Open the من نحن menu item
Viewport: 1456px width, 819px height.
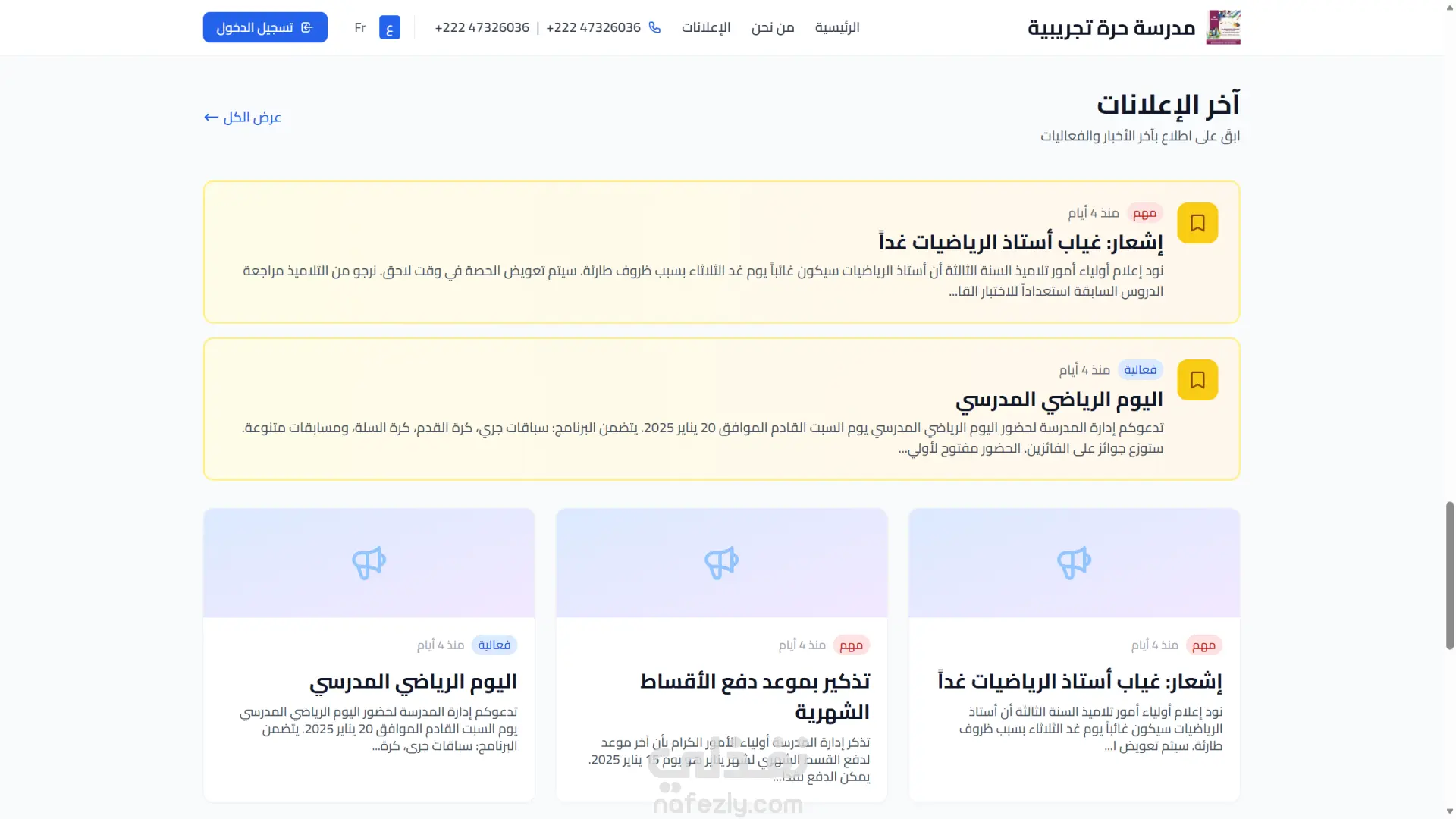click(x=772, y=27)
